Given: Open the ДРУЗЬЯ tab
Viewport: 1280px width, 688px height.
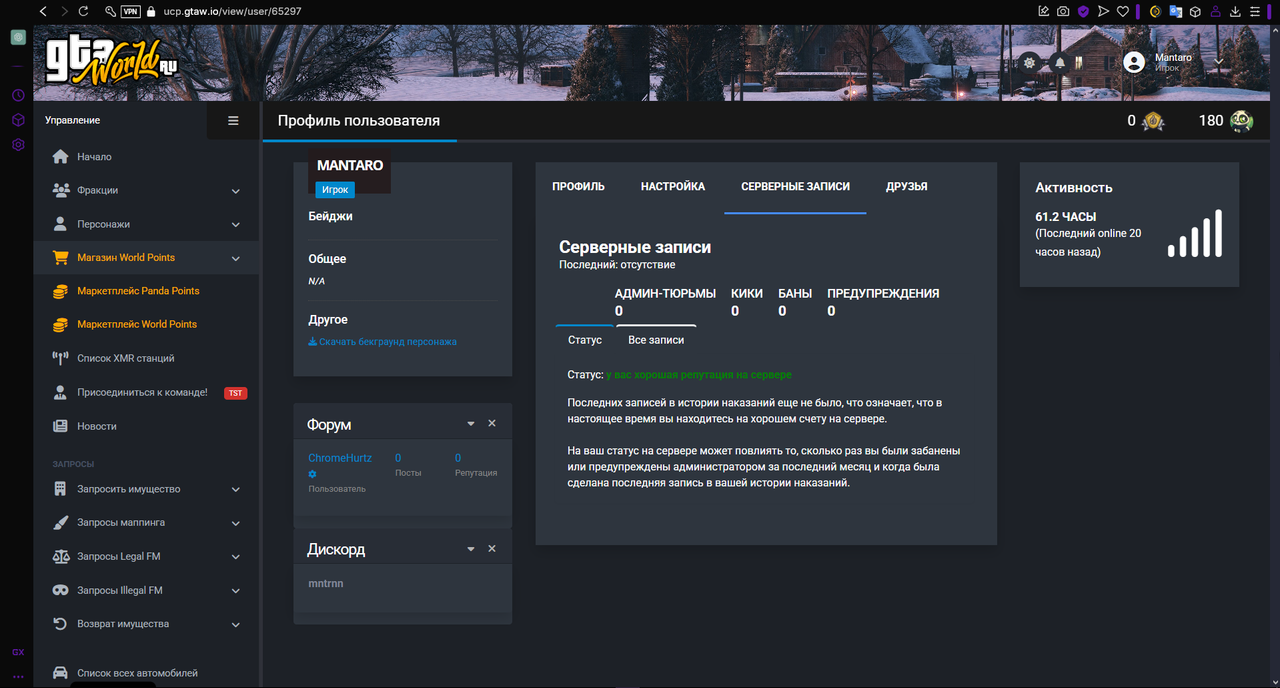Looking at the screenshot, I should (x=907, y=187).
